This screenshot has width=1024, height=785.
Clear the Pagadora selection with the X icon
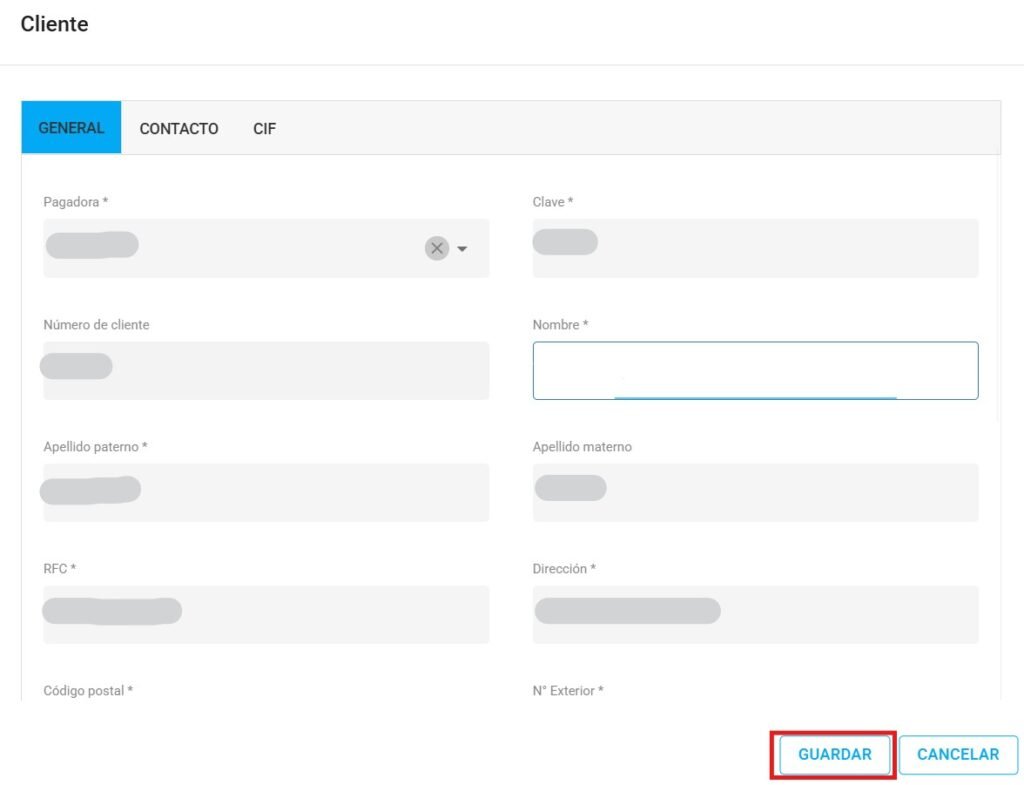point(436,248)
